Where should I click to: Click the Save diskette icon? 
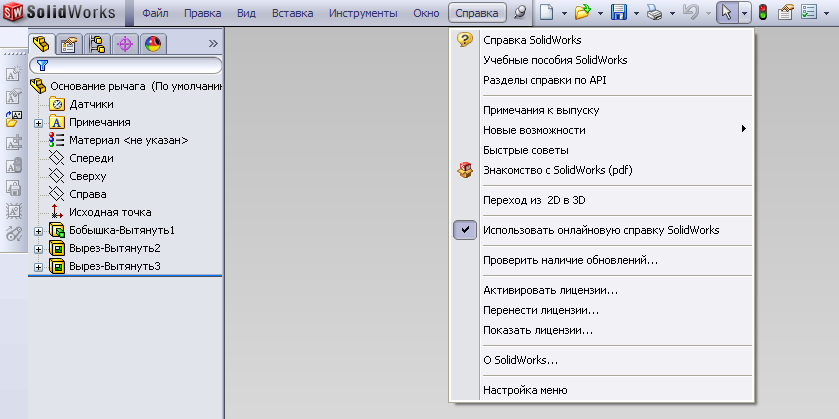click(x=619, y=13)
